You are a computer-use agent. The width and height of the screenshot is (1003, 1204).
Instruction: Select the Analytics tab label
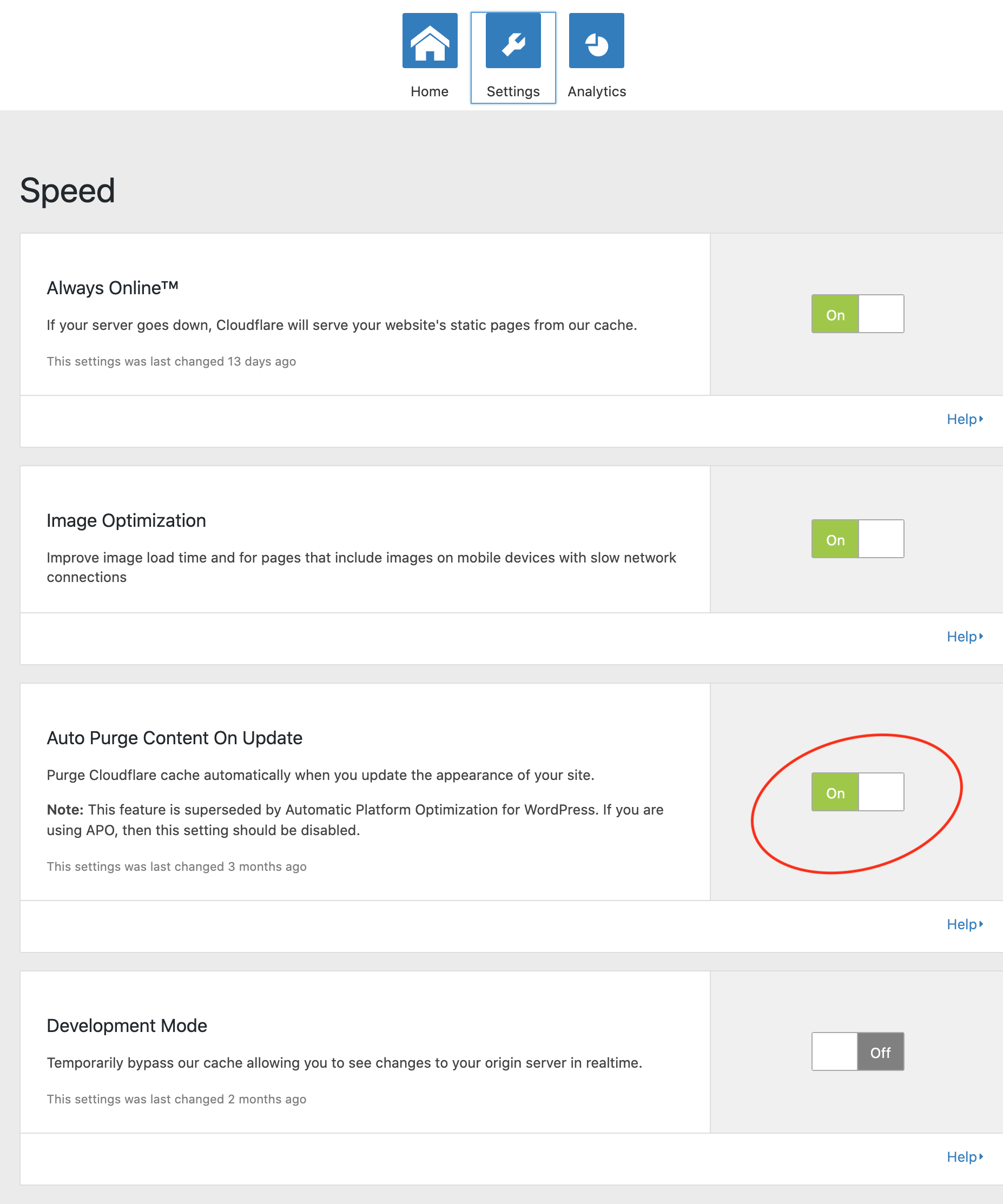[x=596, y=92]
